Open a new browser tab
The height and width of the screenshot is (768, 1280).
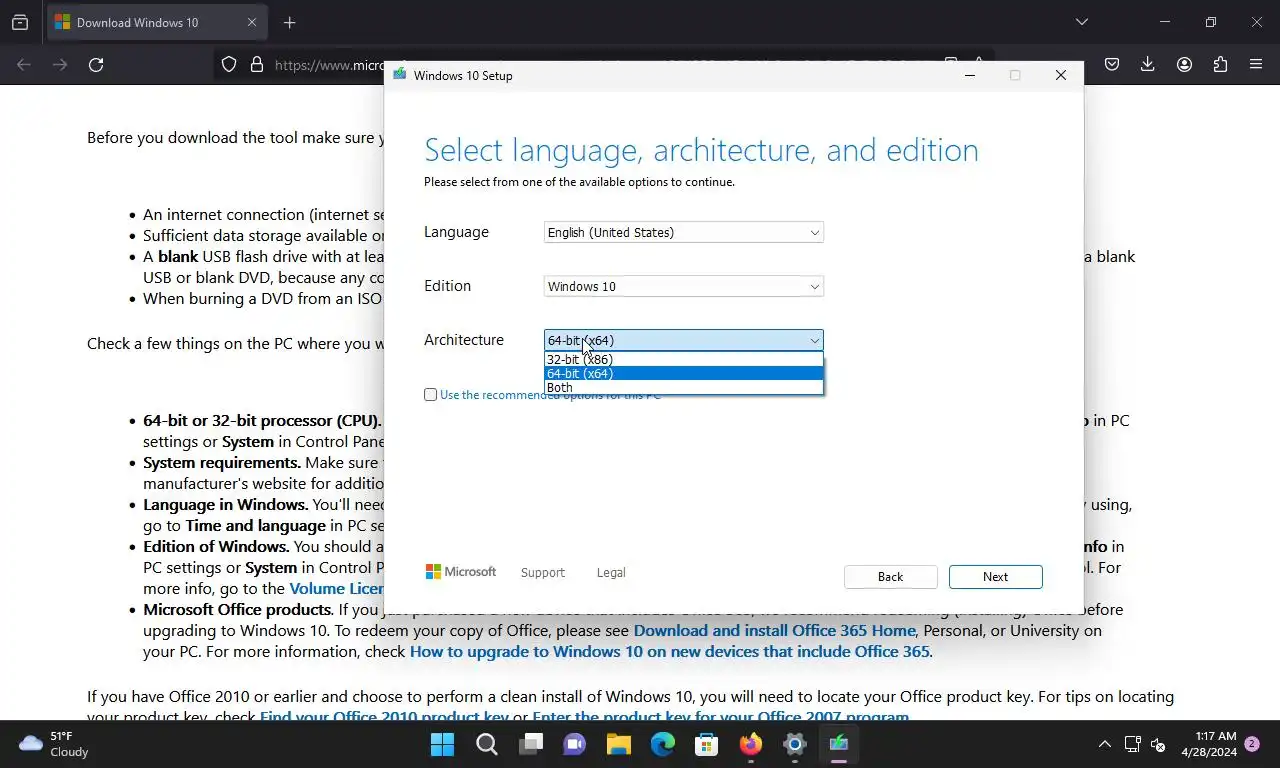pos(289,22)
